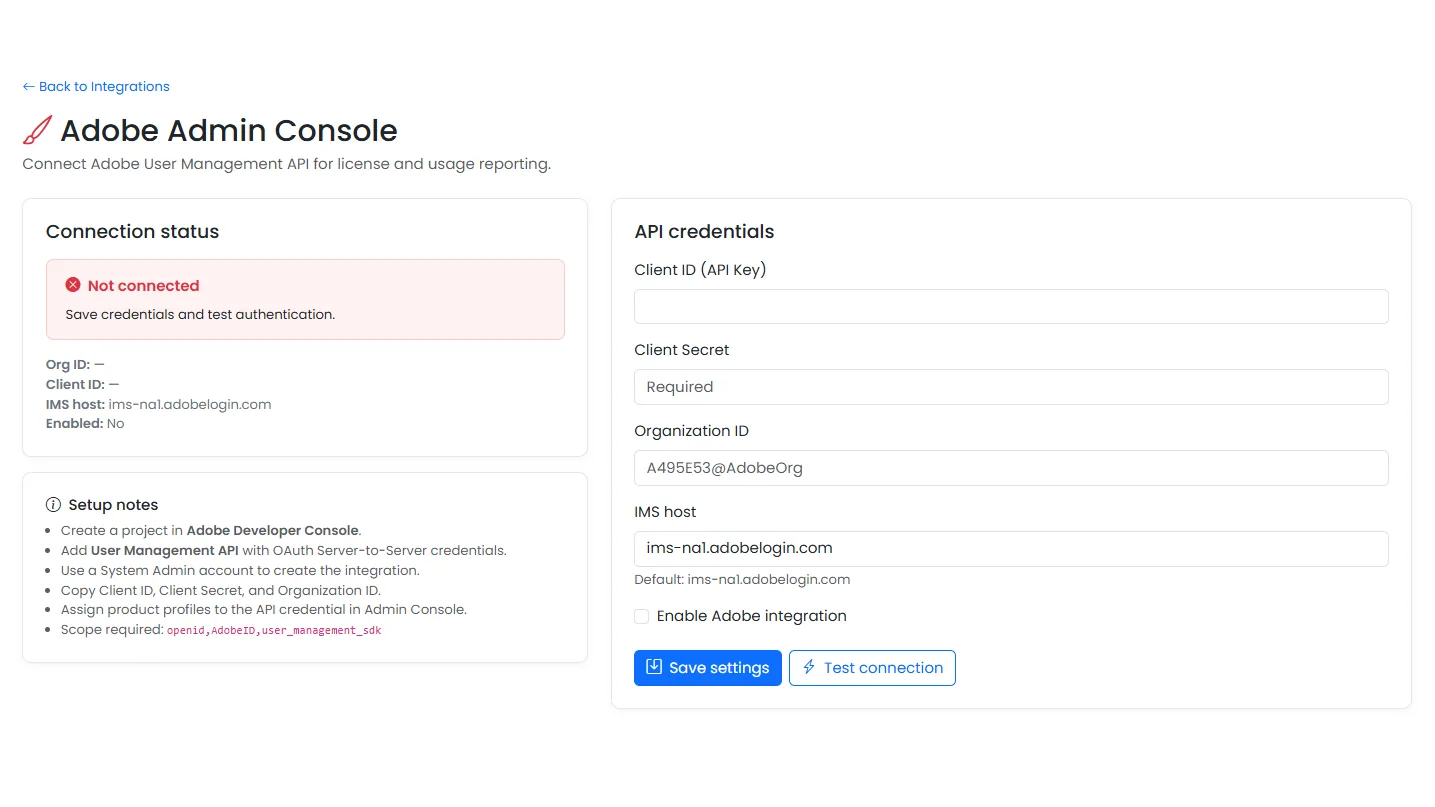Viewport: 1435px width, 807px height.
Task: Click the Org ID status line
Action: [75, 365]
